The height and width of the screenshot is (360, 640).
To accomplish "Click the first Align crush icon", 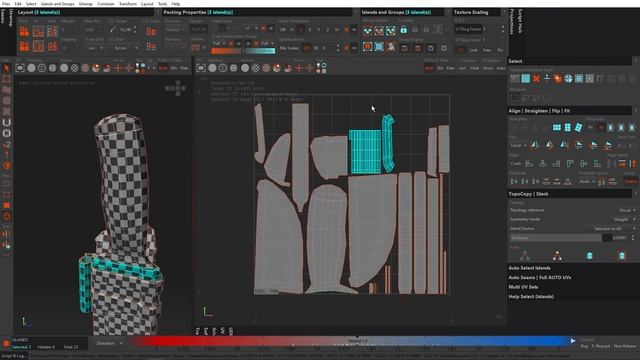I will (x=529, y=164).
